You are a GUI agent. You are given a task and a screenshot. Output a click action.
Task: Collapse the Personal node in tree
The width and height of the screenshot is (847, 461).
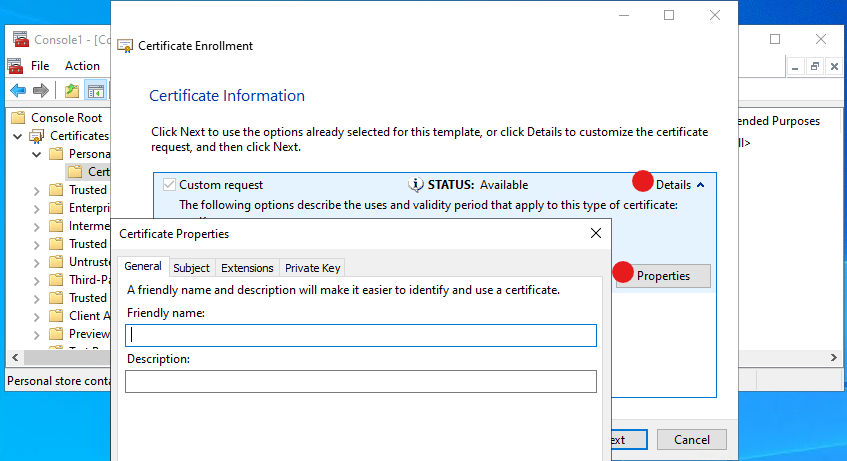36,155
